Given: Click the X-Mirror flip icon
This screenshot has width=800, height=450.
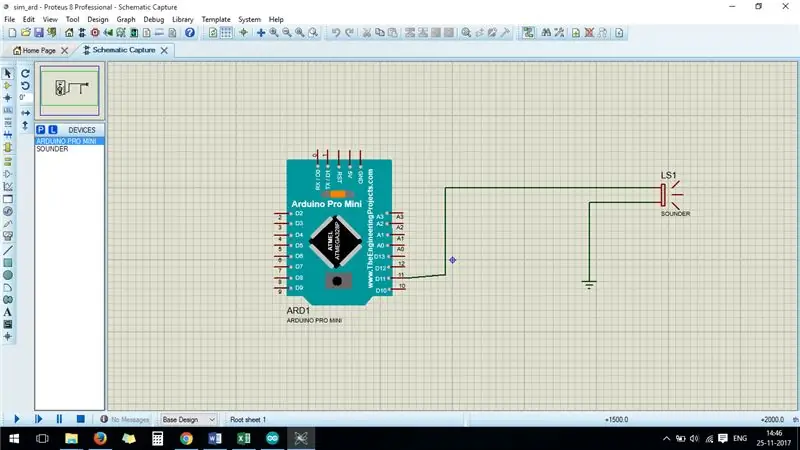Looking at the screenshot, I should pos(25,113).
